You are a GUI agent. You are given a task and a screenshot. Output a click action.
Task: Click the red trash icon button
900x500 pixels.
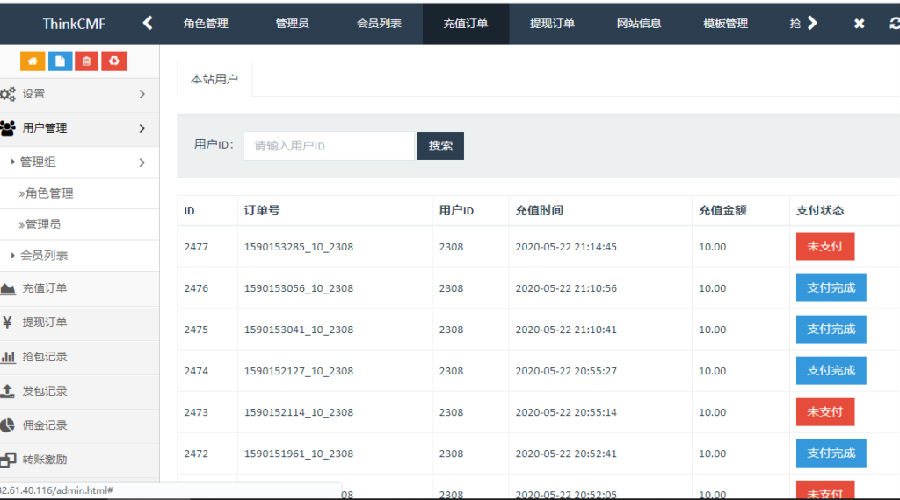click(87, 61)
